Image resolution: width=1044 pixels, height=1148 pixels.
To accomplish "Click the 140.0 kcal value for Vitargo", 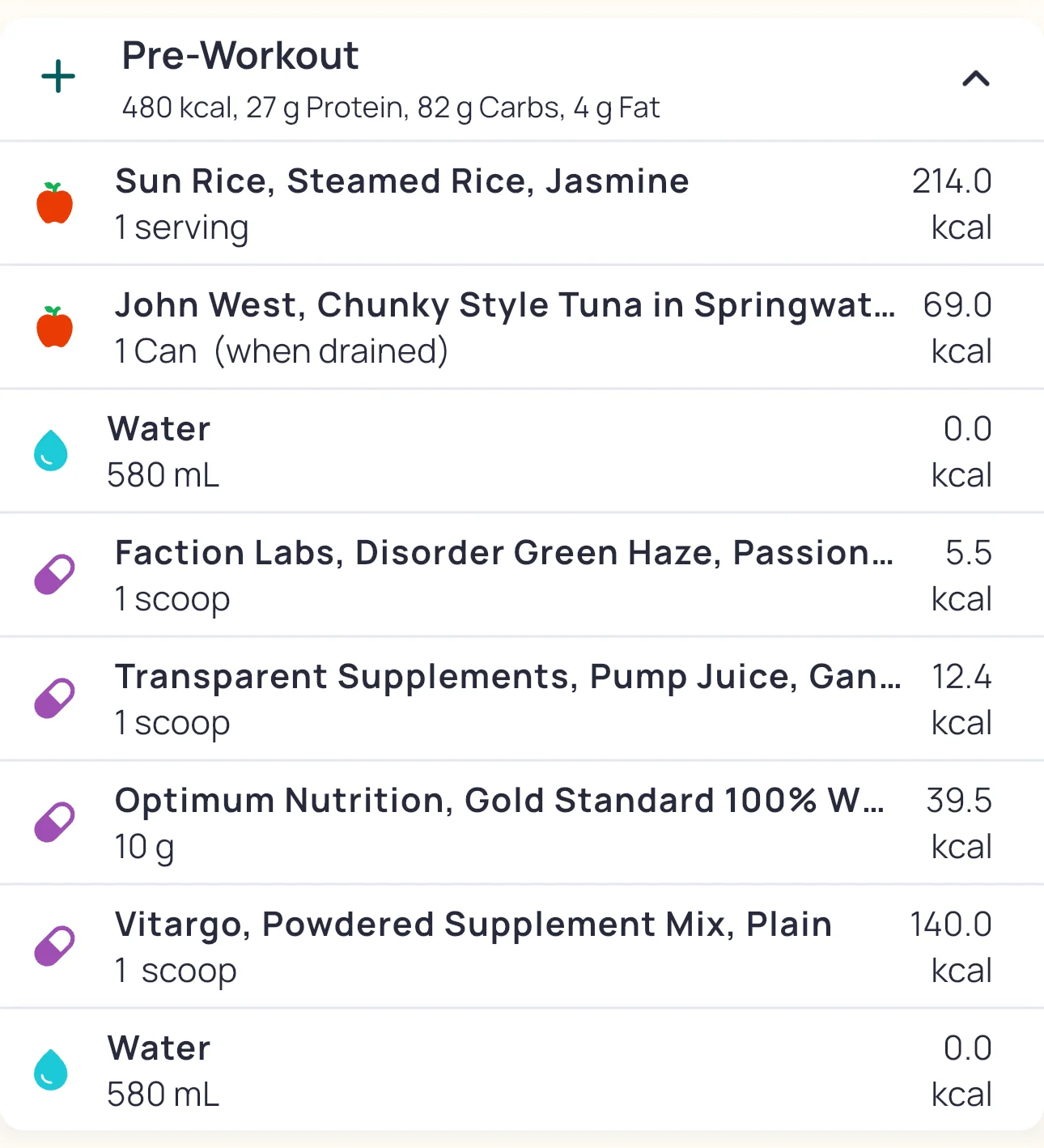I will 951,946.
